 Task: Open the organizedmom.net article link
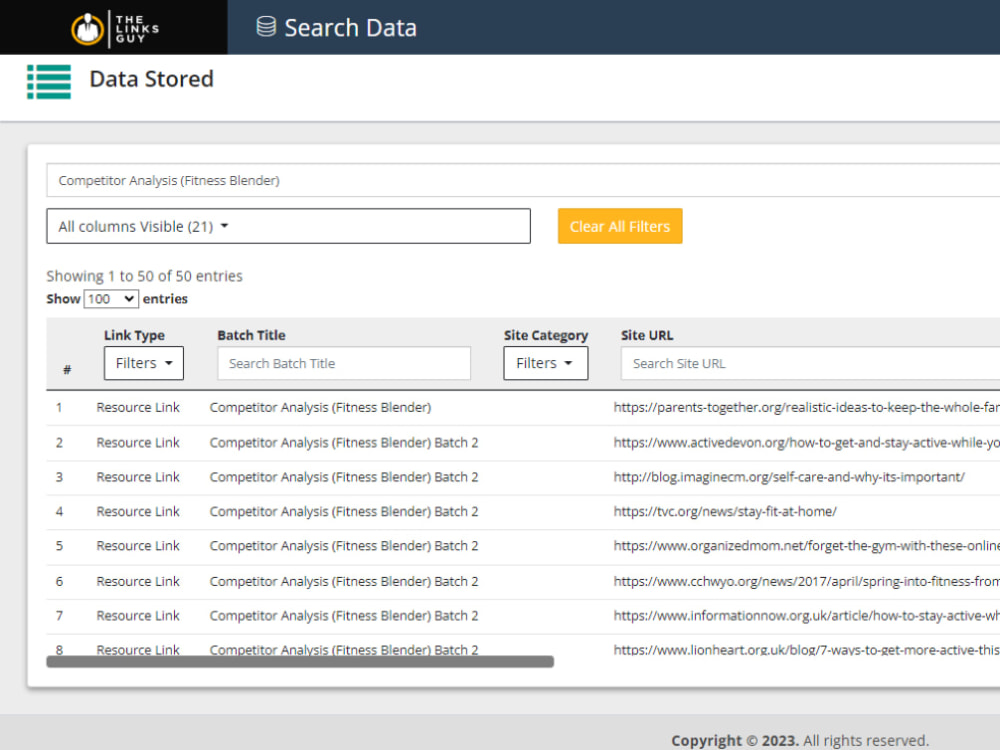(800, 546)
